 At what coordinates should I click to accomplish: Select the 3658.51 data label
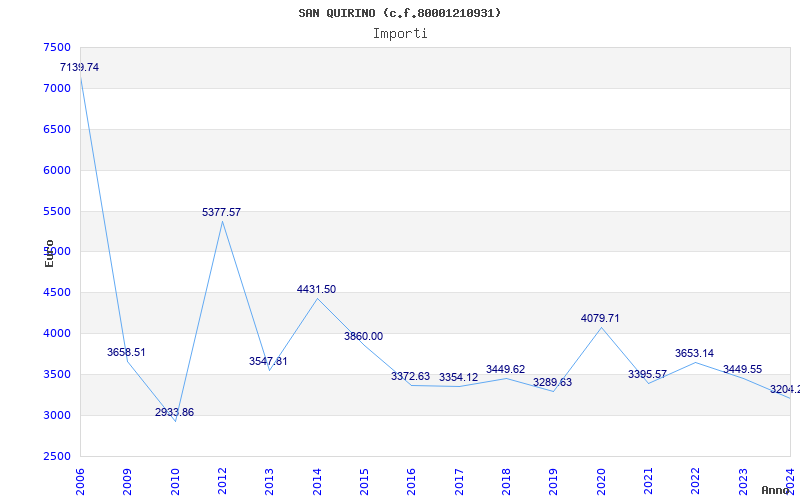126,352
